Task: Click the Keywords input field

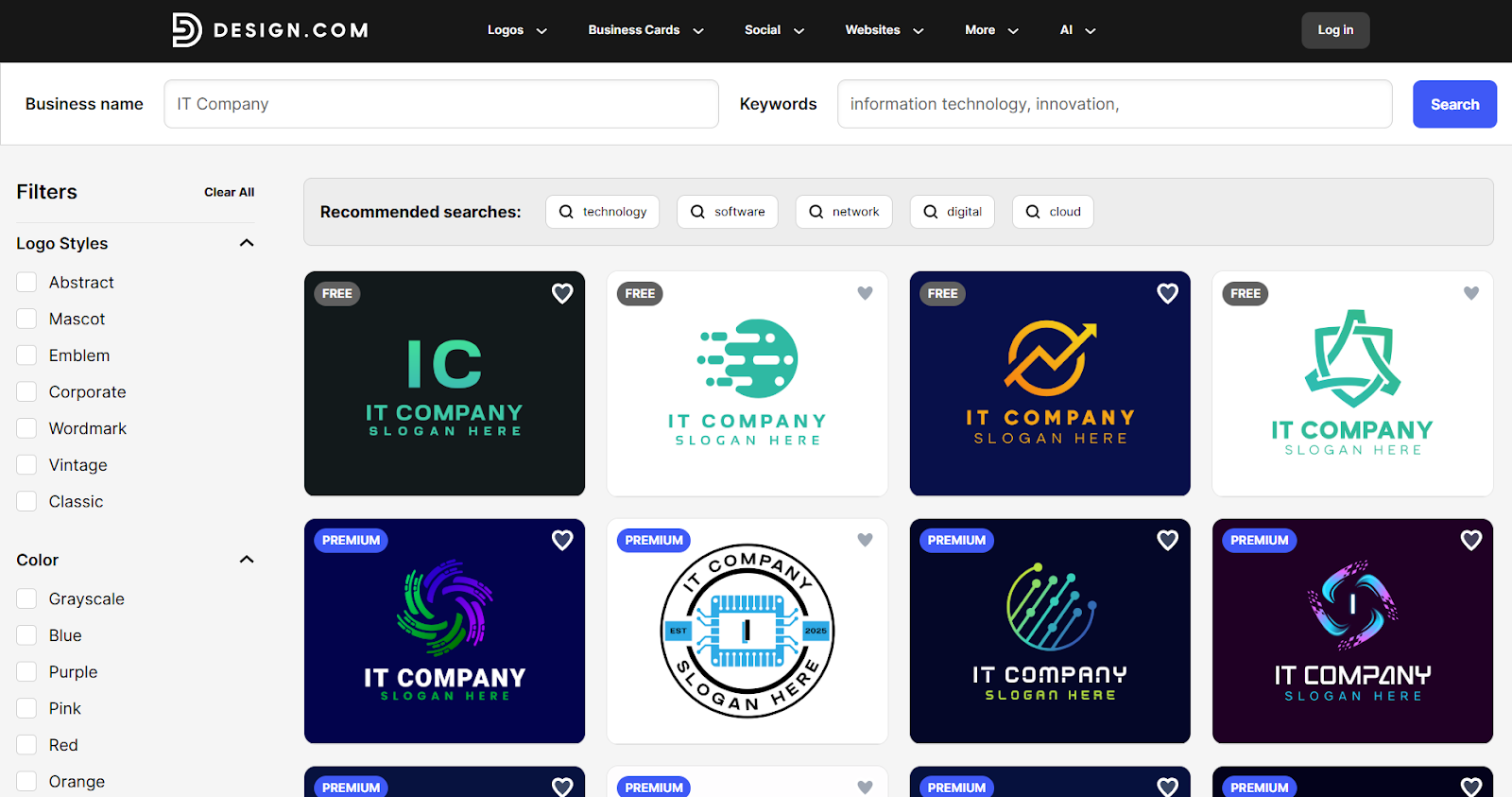Action: 1114,104
